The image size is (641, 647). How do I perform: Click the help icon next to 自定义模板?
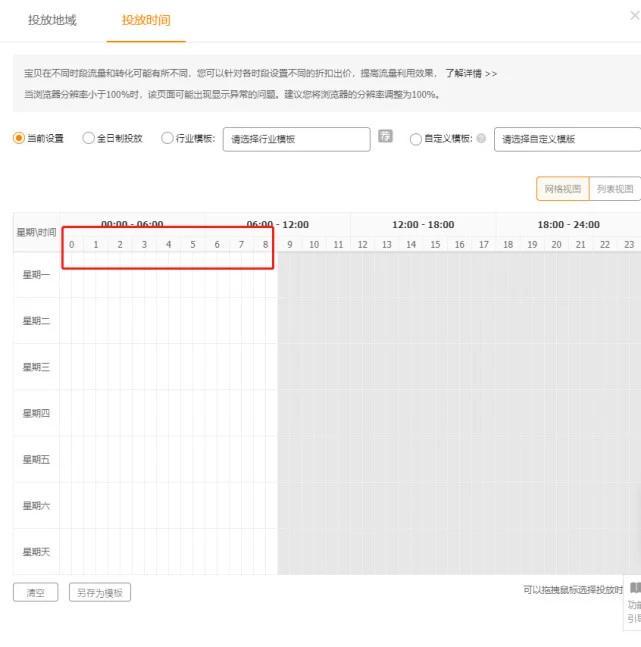point(481,139)
